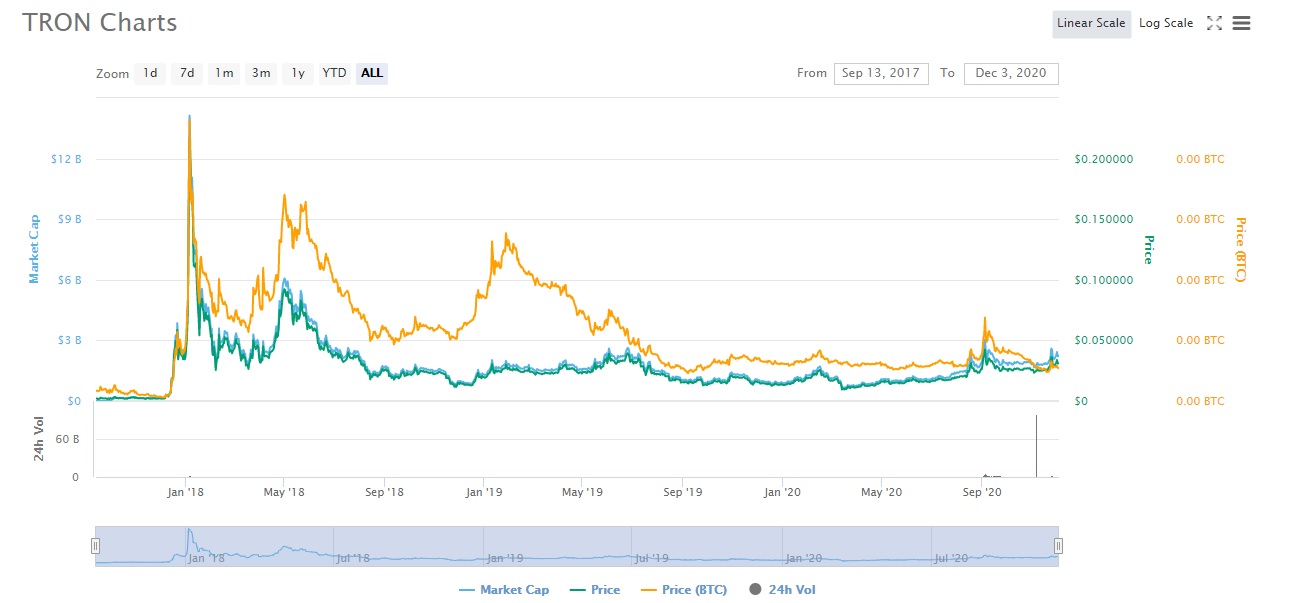Edit the To date field
1295x603 pixels.
[x=1011, y=73]
